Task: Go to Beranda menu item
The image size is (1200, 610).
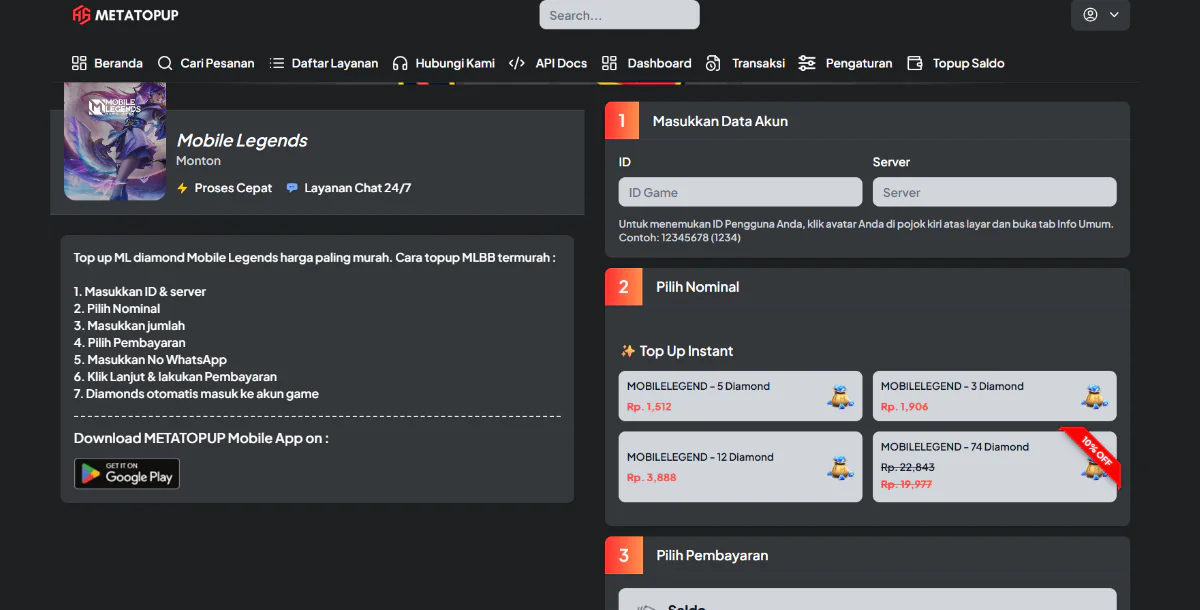Action: tap(107, 63)
